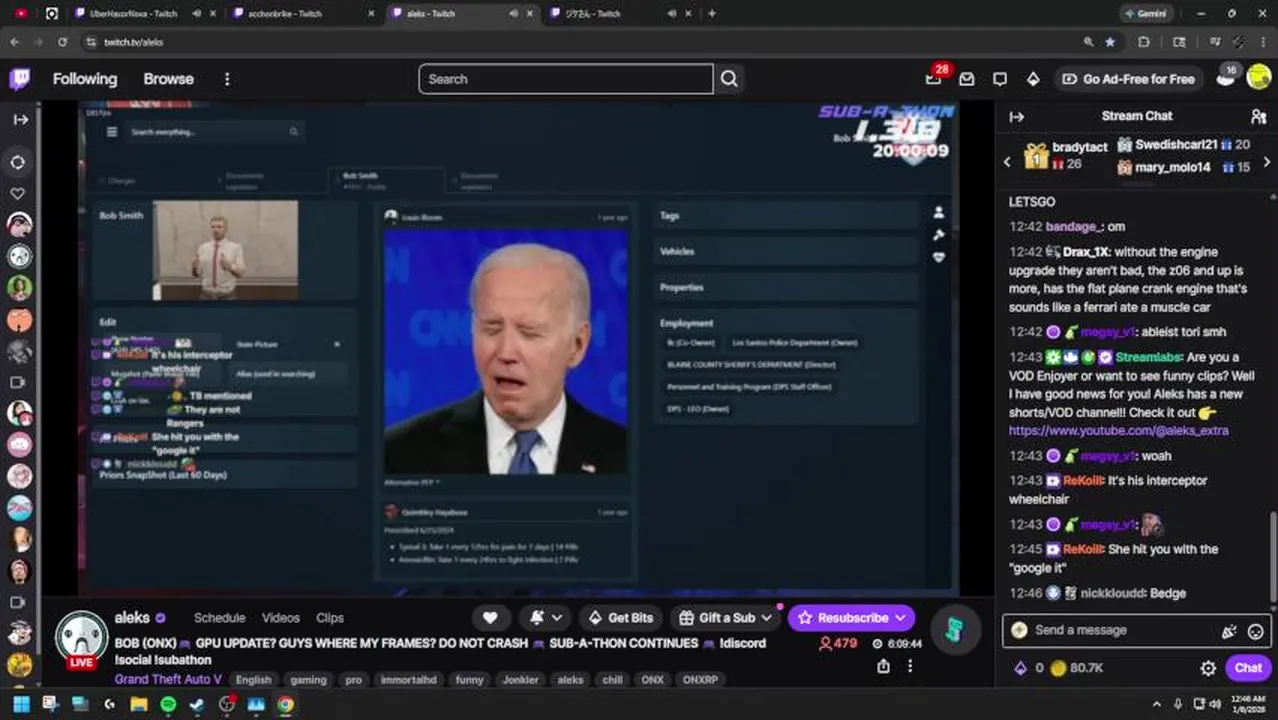Open File Explorer from the taskbar
Viewport: 1278px width, 720px height.
[x=139, y=704]
